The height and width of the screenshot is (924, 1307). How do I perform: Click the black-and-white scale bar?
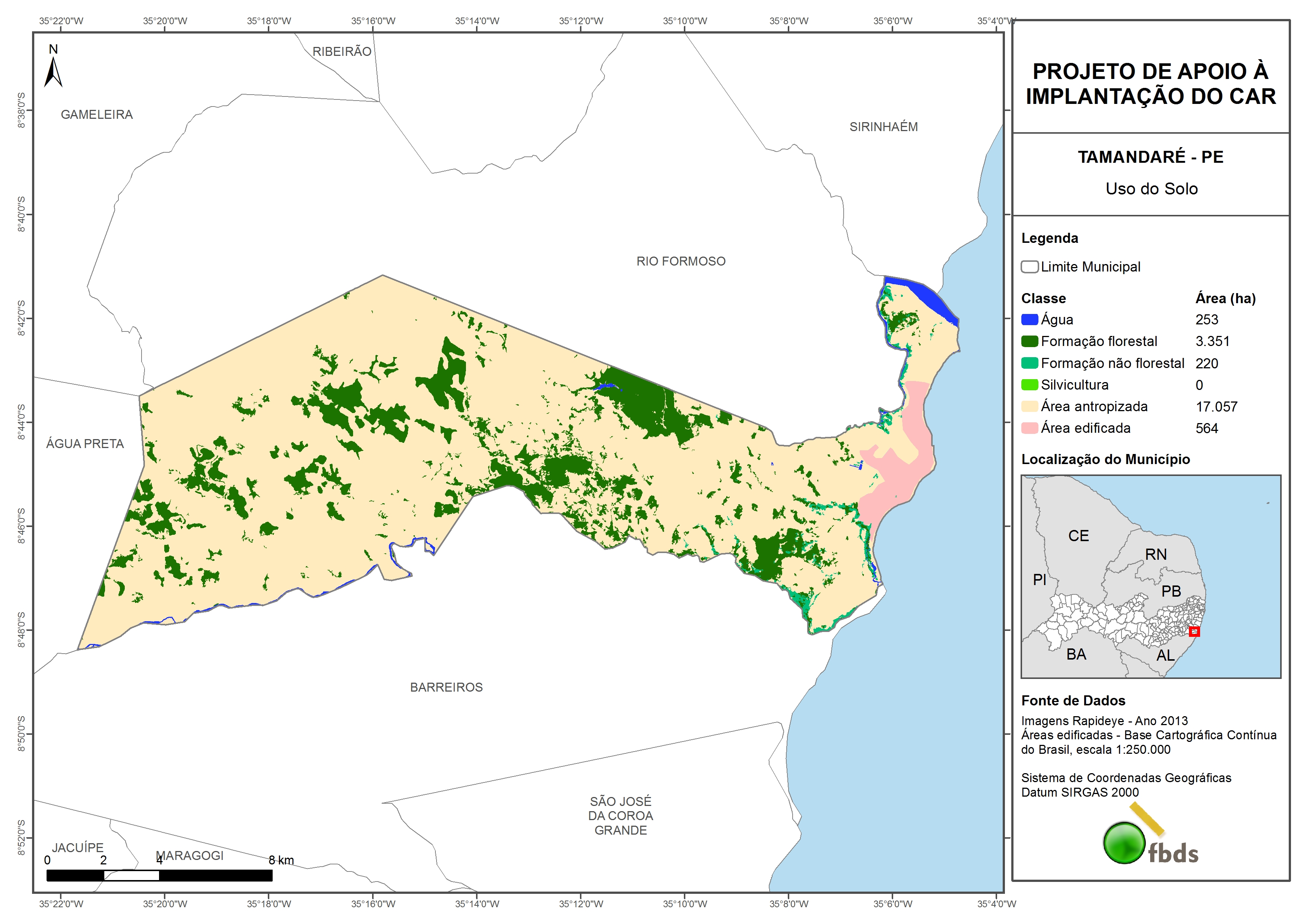[x=159, y=875]
